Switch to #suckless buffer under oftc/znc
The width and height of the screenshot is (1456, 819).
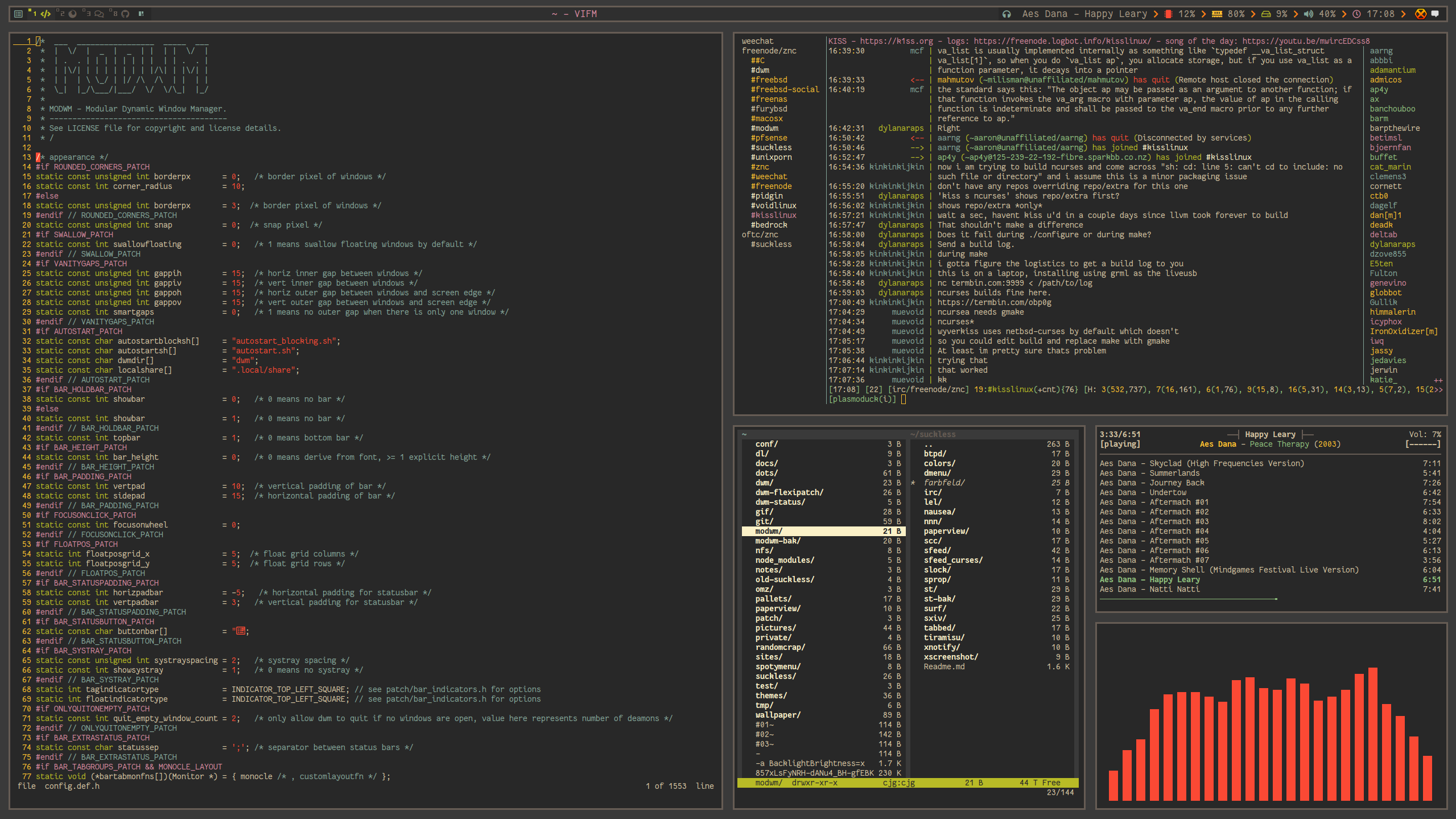pyautogui.click(x=771, y=244)
